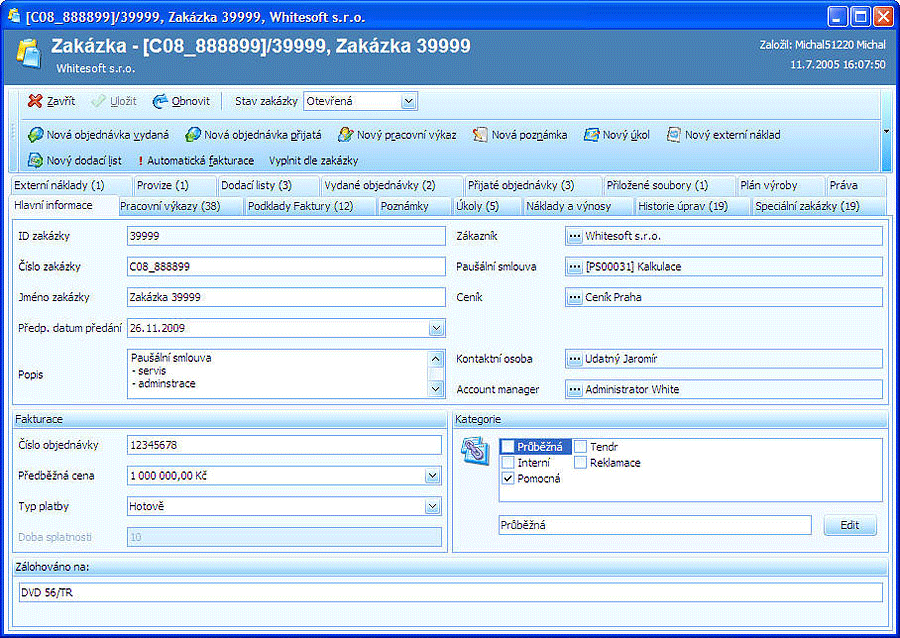Add a new note via Nová poznámka

[520, 134]
